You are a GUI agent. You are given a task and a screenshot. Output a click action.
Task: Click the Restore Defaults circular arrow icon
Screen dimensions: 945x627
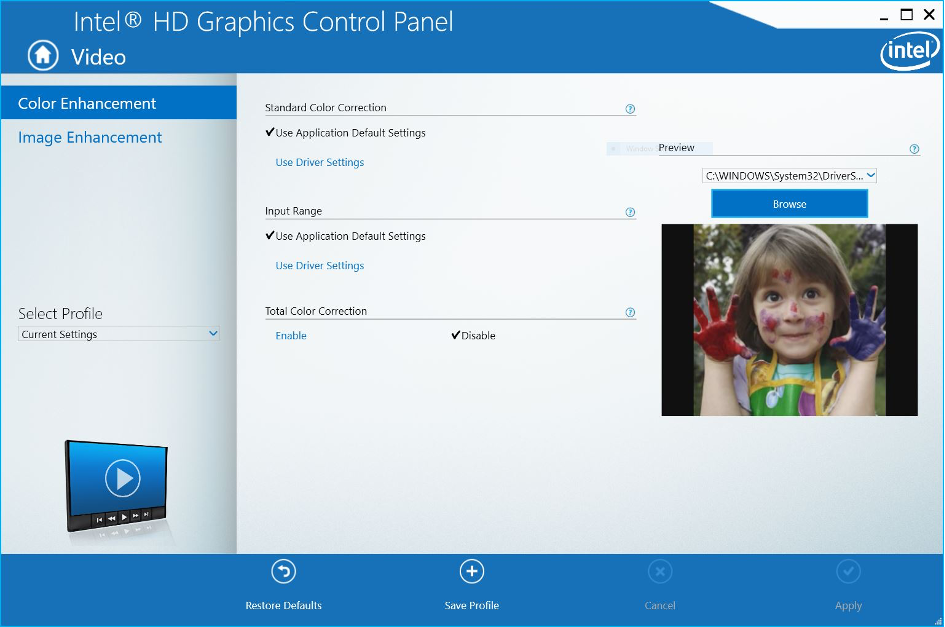point(284,571)
